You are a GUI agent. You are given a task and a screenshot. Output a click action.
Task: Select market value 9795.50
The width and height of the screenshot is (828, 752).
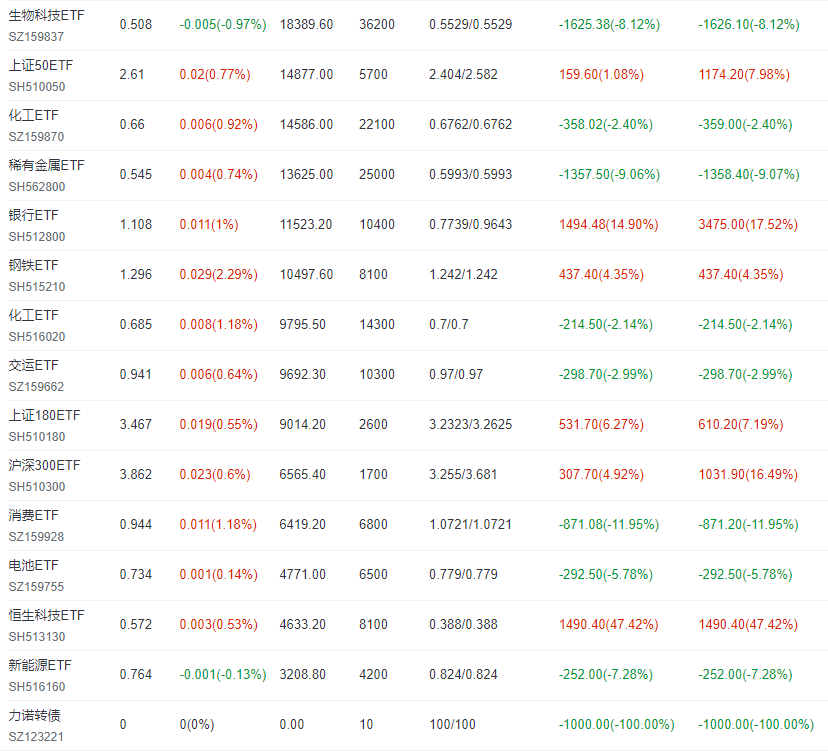[303, 324]
